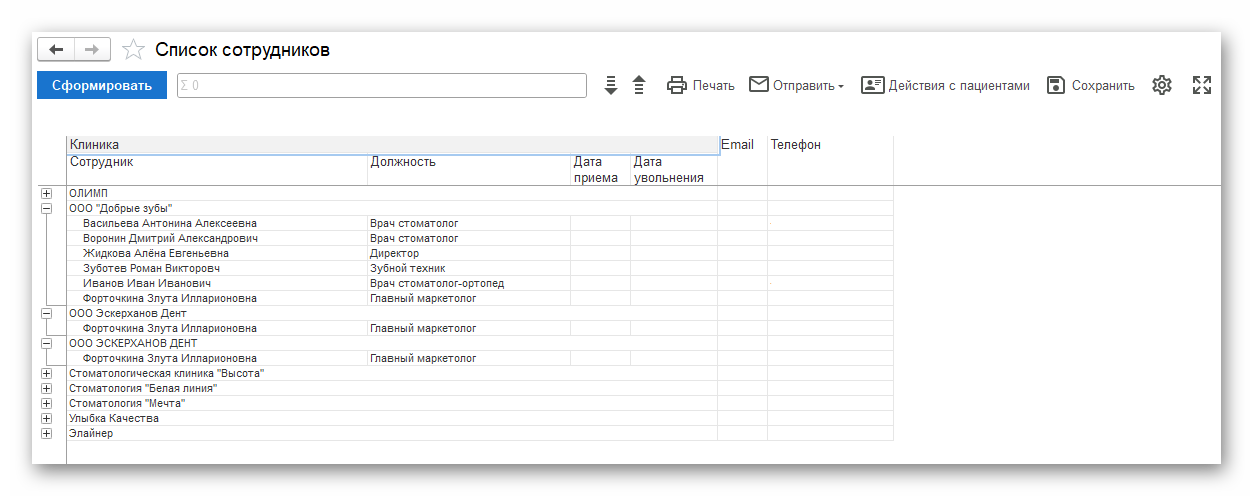Expand the ОЛИМП clinic group

pyautogui.click(x=46, y=193)
